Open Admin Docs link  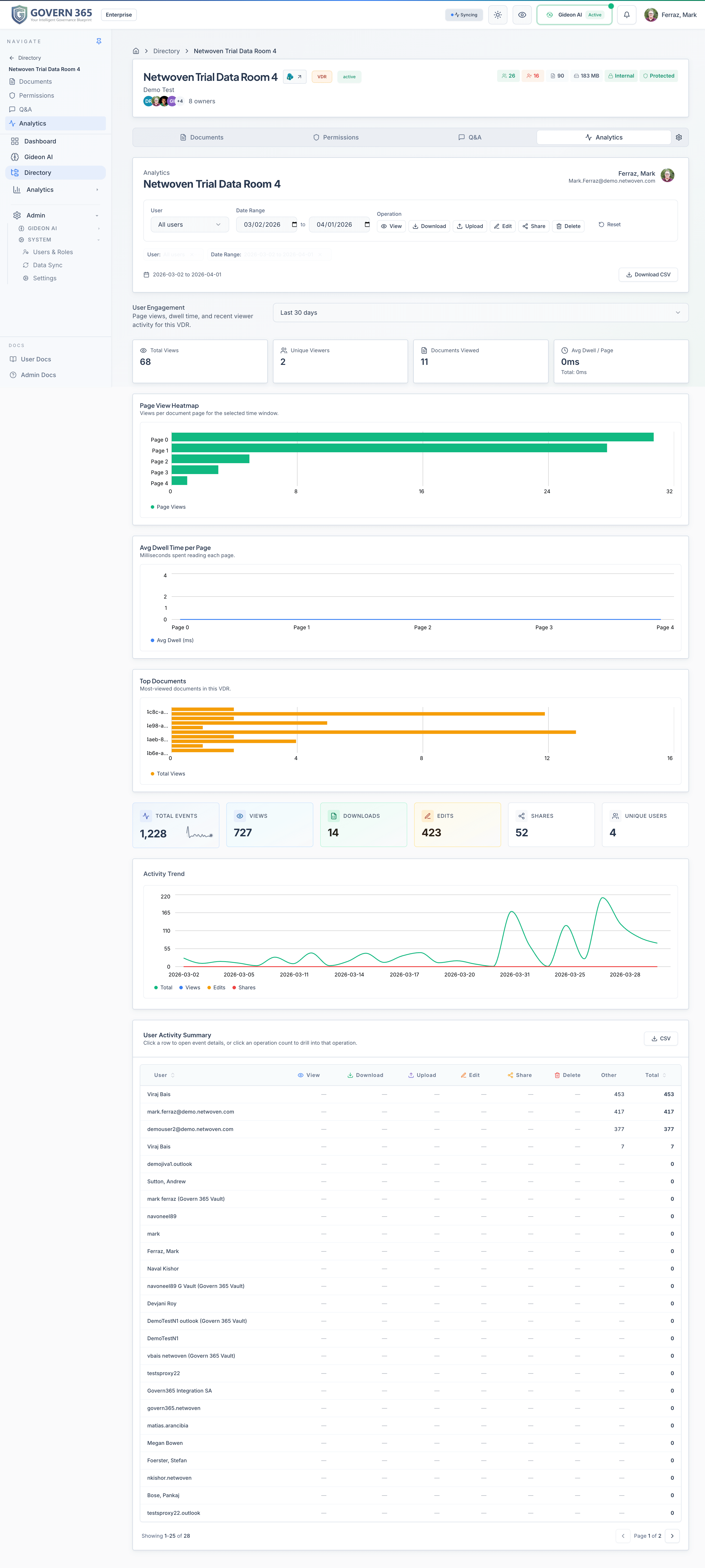point(38,375)
